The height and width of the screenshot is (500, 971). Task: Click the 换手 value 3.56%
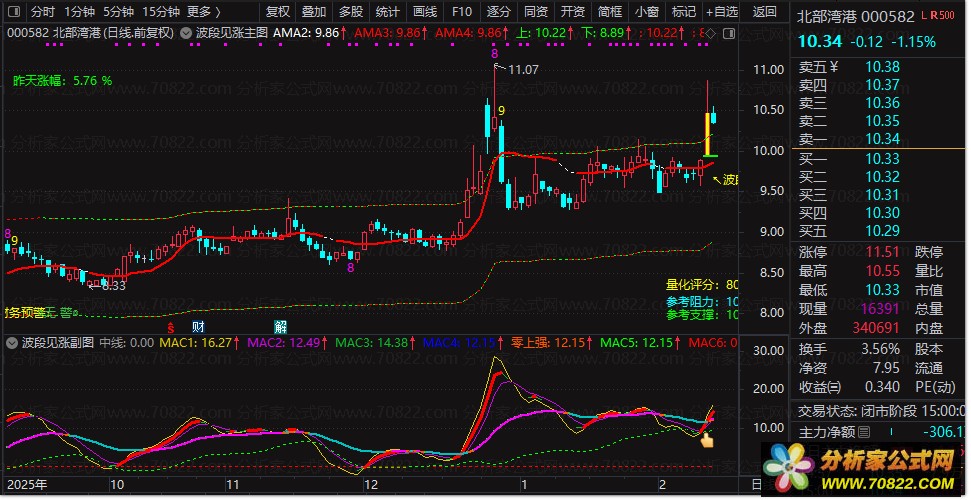pyautogui.click(x=880, y=349)
